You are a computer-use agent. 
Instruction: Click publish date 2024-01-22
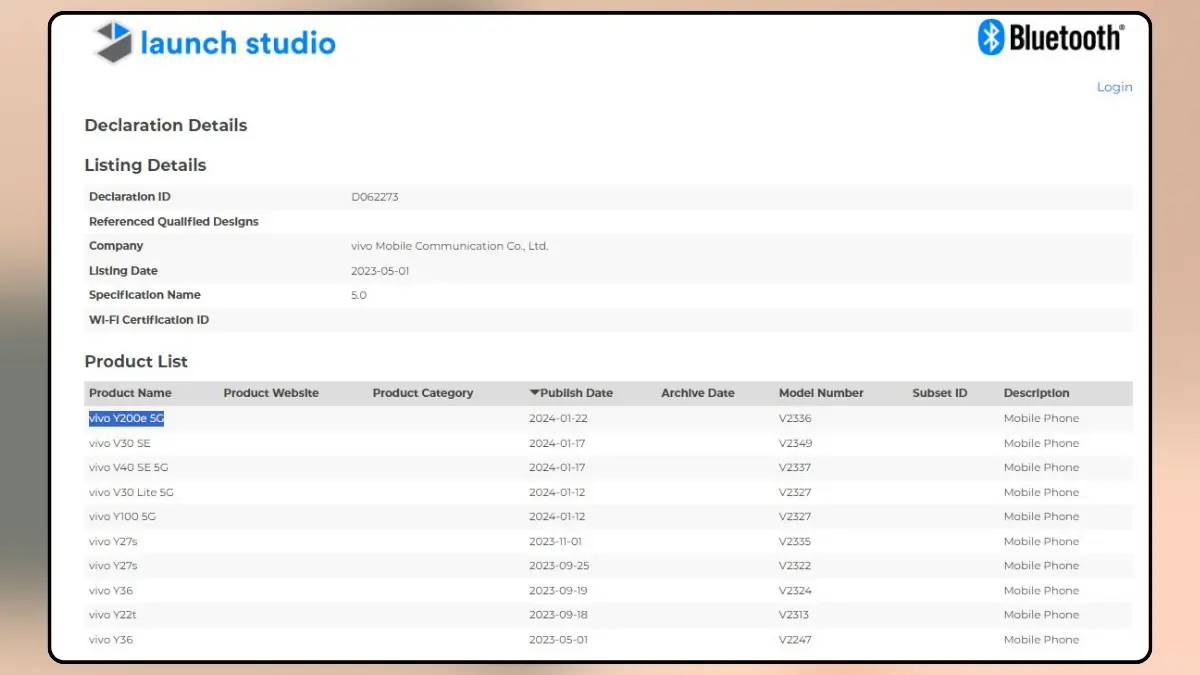pos(558,418)
